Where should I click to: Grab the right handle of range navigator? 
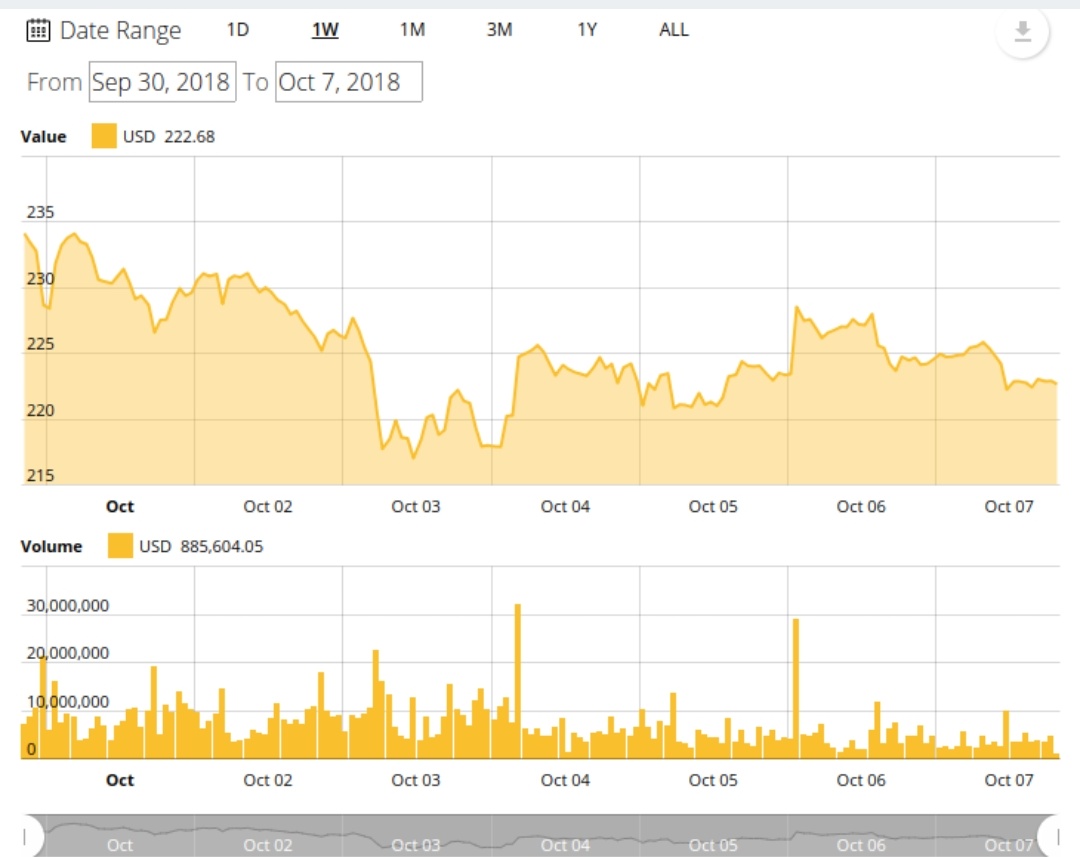1058,836
